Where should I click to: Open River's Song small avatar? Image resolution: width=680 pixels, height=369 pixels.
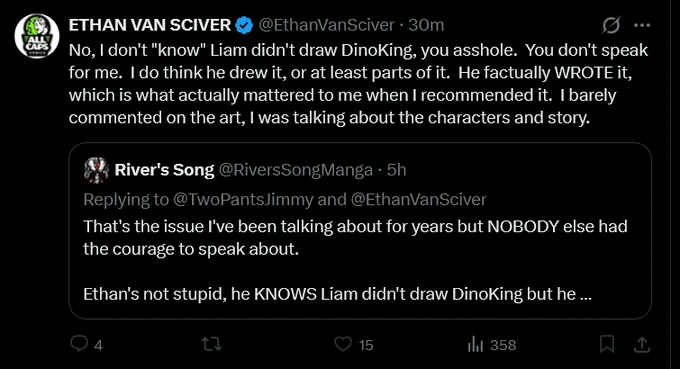tap(96, 170)
